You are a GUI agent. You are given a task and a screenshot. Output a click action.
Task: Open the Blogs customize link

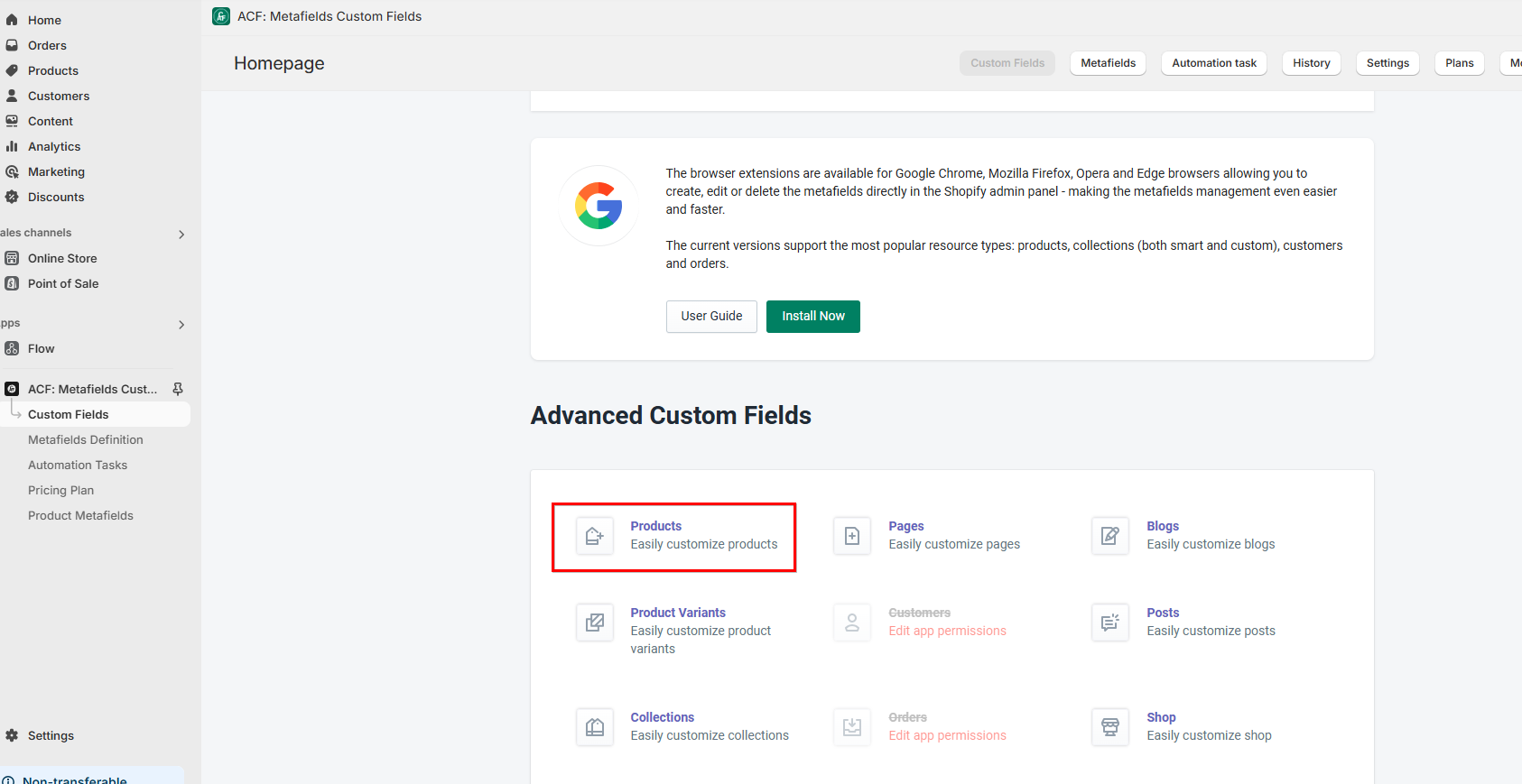pos(1163,526)
